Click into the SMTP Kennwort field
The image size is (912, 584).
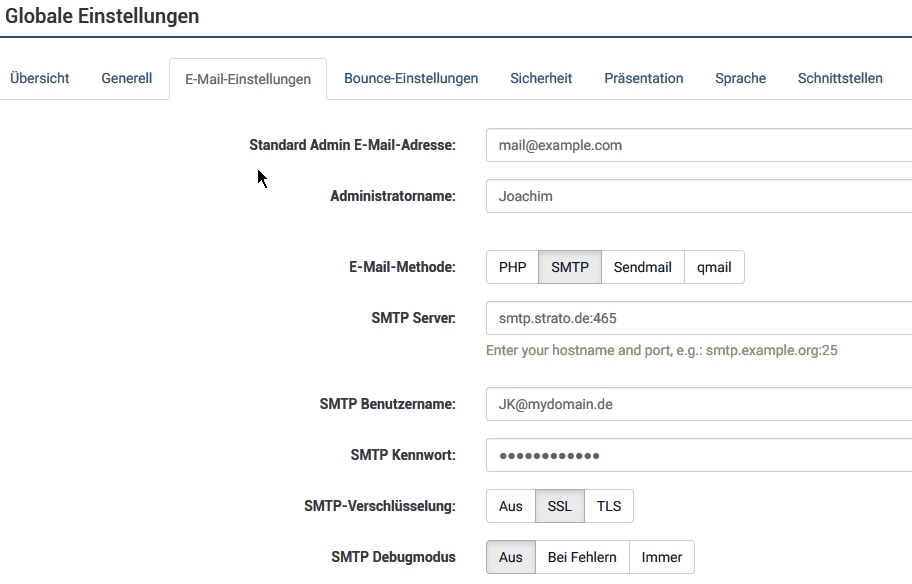tap(698, 455)
